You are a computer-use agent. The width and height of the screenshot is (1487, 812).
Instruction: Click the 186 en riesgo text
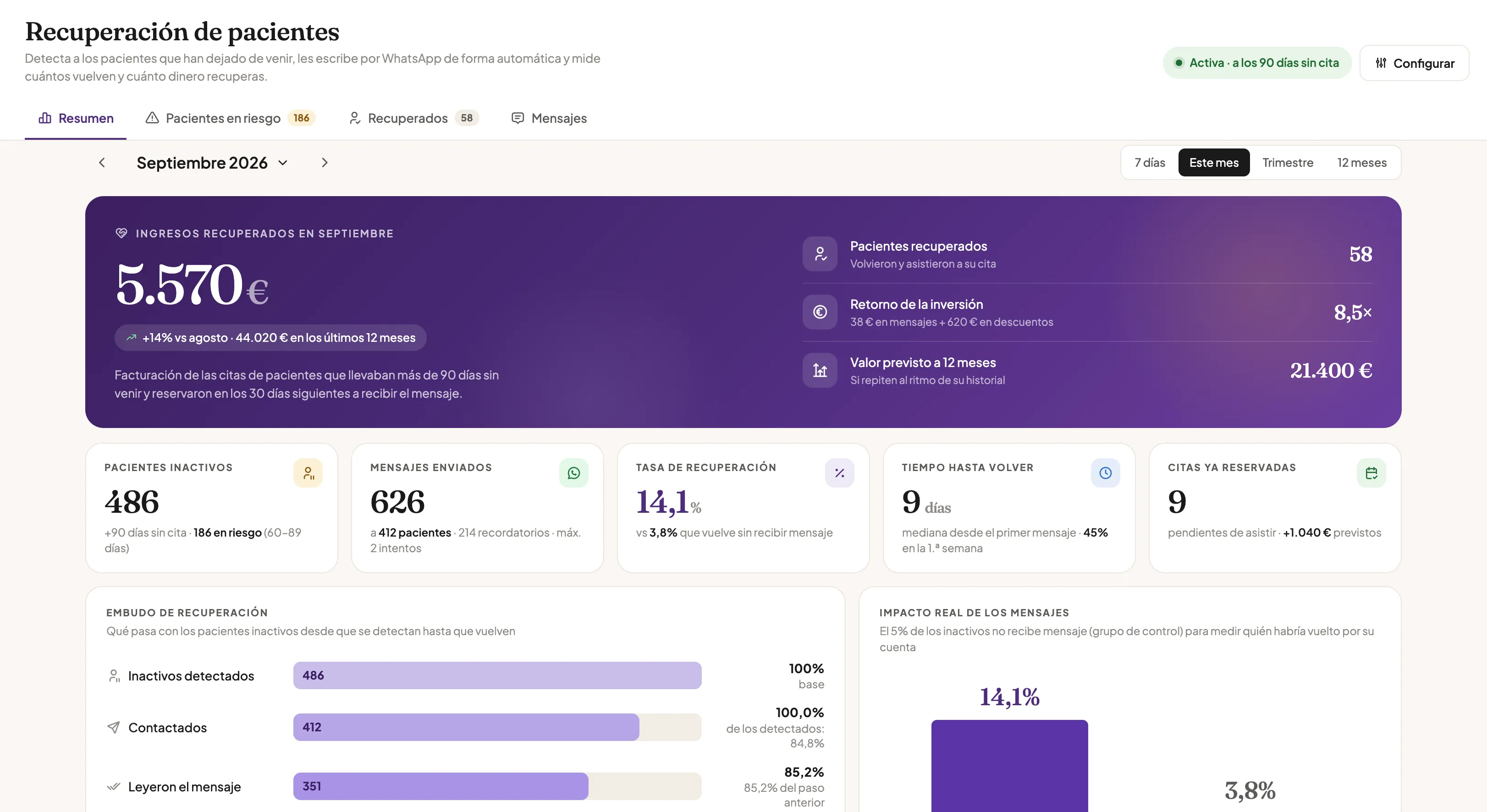[x=227, y=532]
